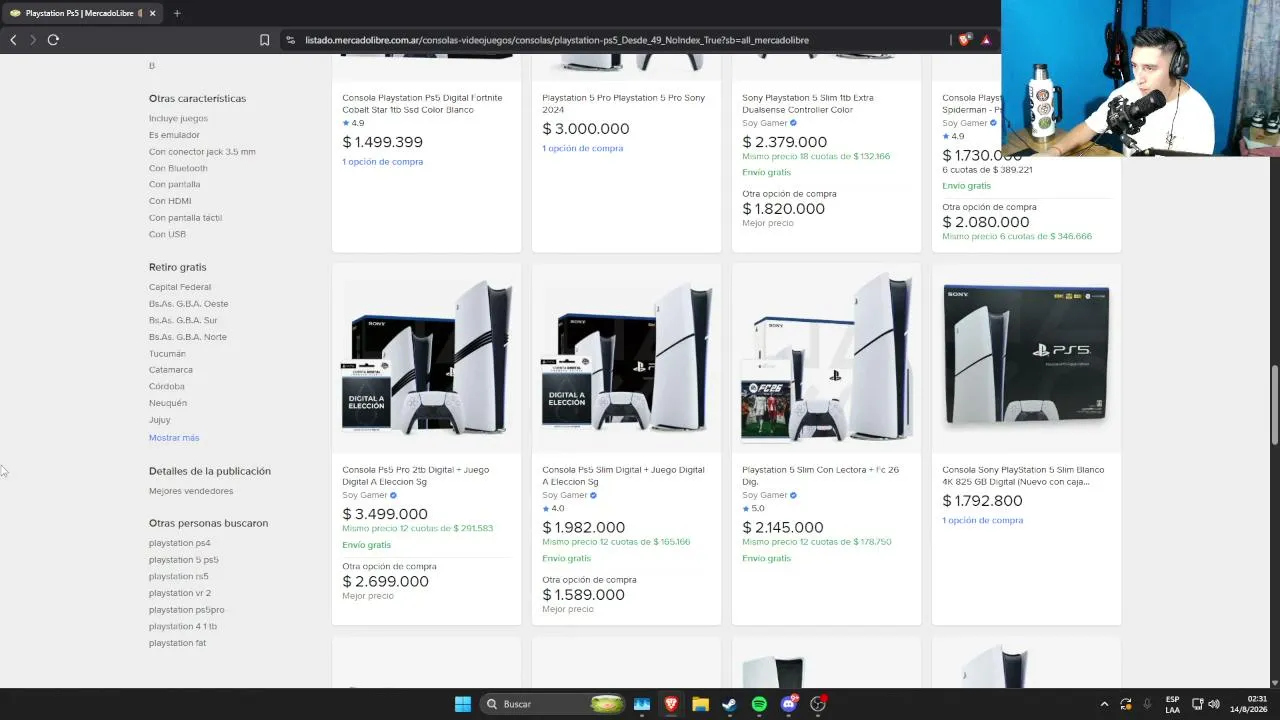Open Consola Ps5 Pro 2tb Digital title link
This screenshot has width=1280, height=720.
tap(416, 476)
